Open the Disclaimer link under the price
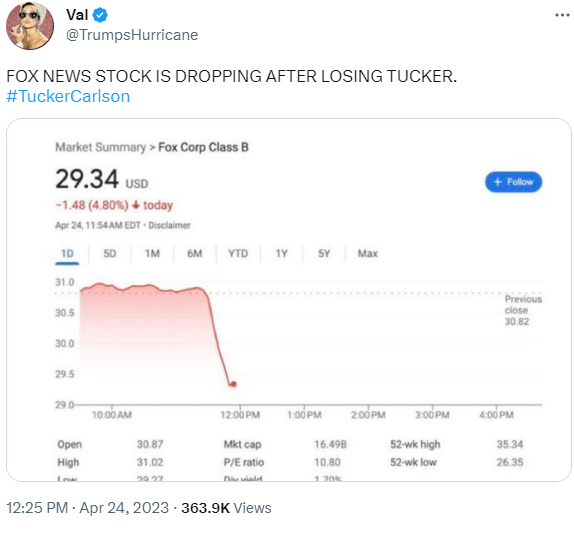Viewport: 574px width, 534px height. click(x=169, y=225)
